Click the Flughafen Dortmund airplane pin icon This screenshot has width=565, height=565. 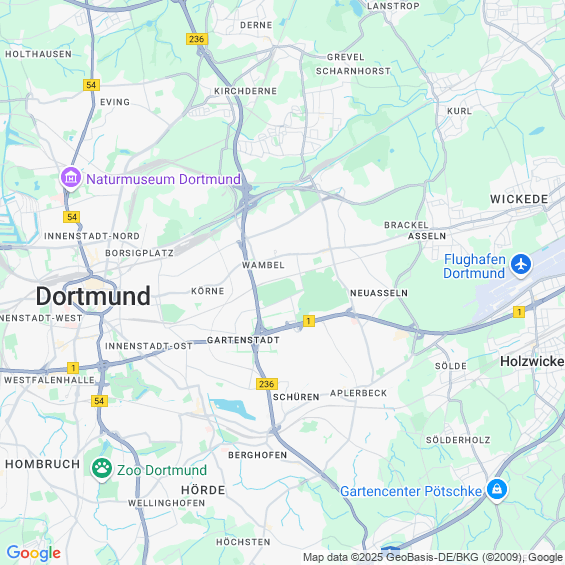coord(521,265)
